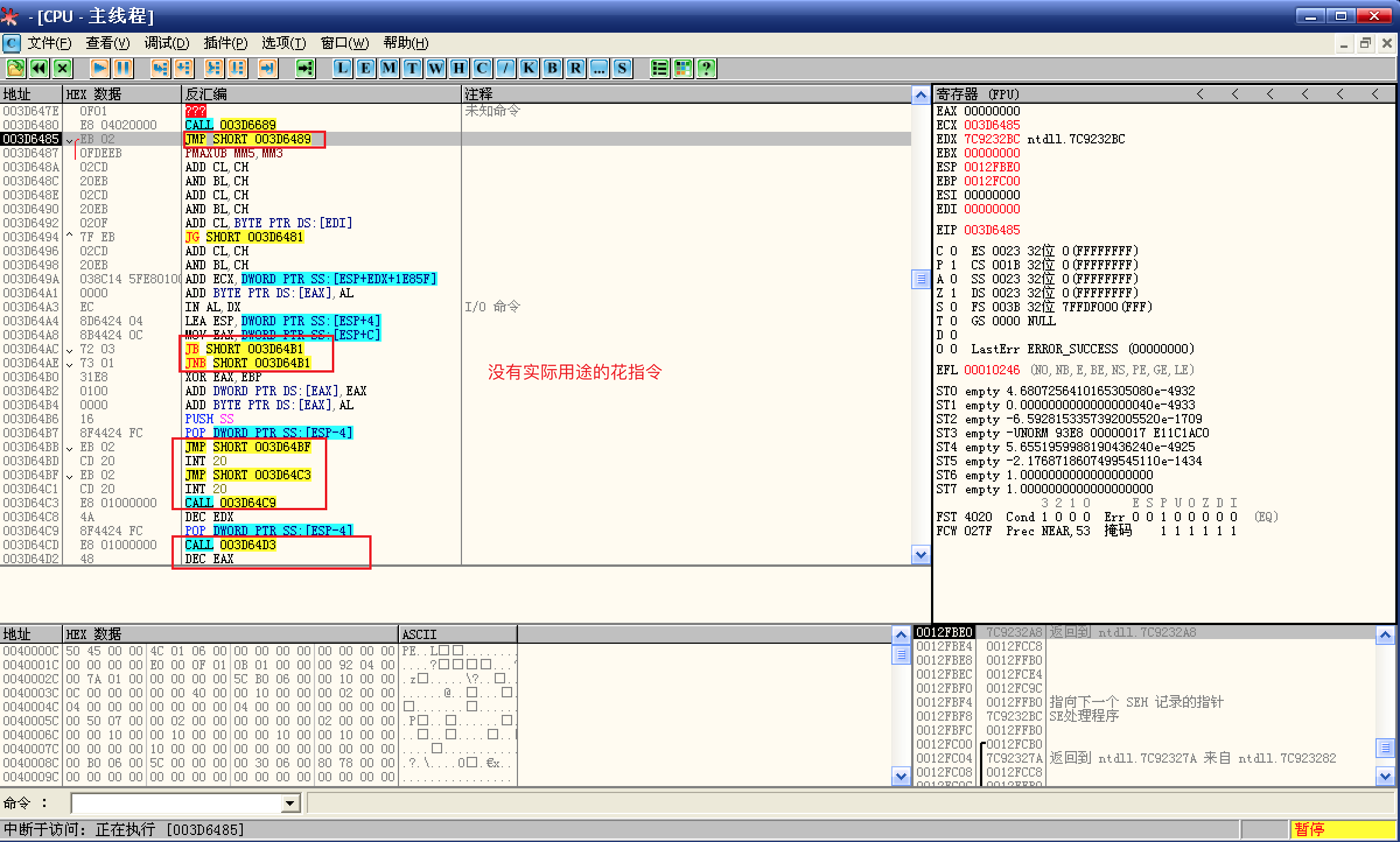This screenshot has width=1400, height=842.
Task: Toggle register view via 寄存器 (FPU) header
Action: [978, 94]
